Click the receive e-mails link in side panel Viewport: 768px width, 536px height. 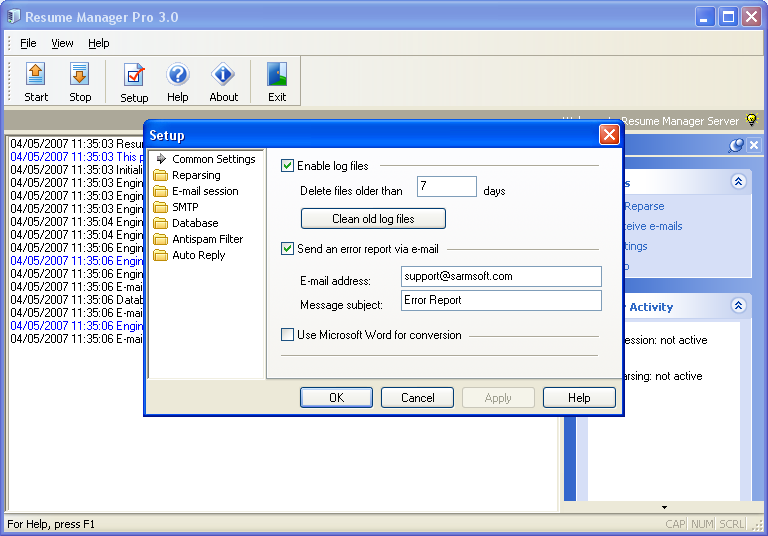tap(652, 226)
